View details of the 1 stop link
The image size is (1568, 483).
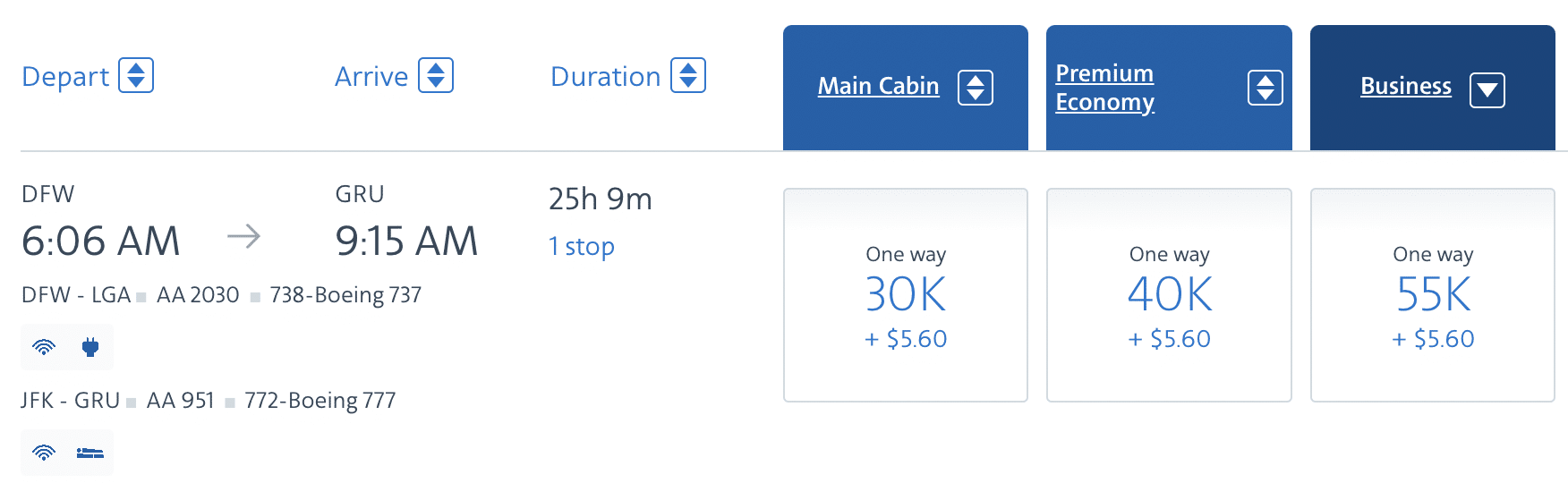[x=582, y=247]
